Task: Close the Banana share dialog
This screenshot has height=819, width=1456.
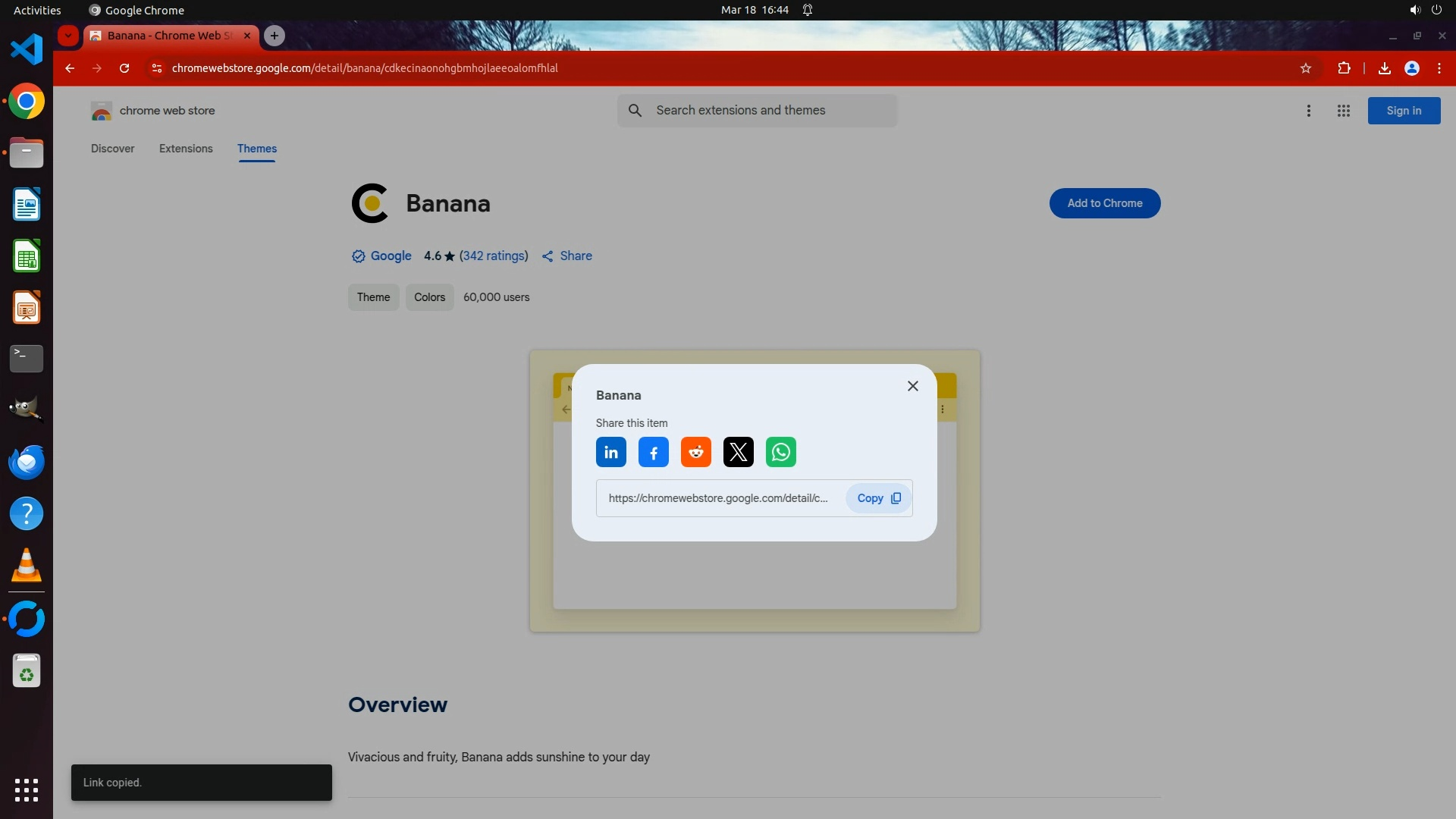Action: coord(912,386)
